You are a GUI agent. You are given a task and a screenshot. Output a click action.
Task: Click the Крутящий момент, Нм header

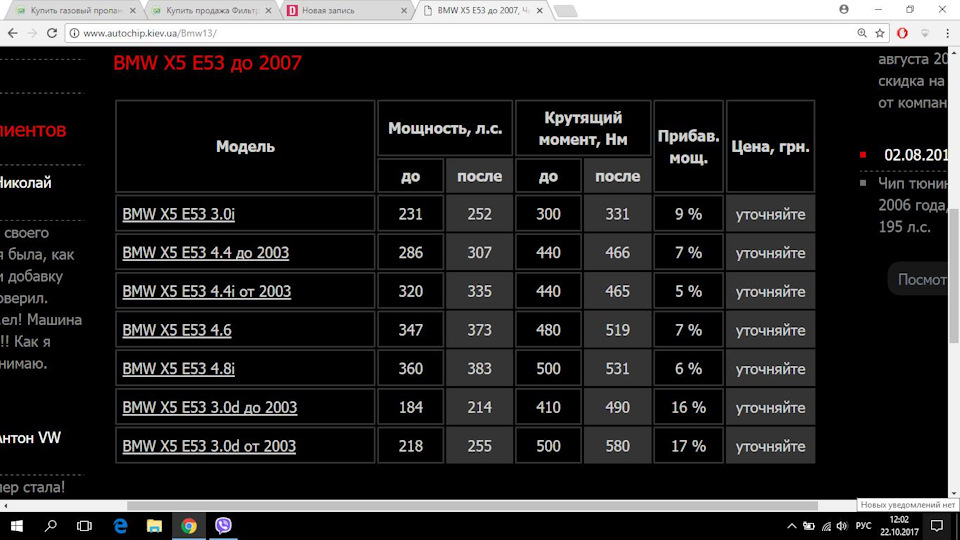[x=583, y=129]
